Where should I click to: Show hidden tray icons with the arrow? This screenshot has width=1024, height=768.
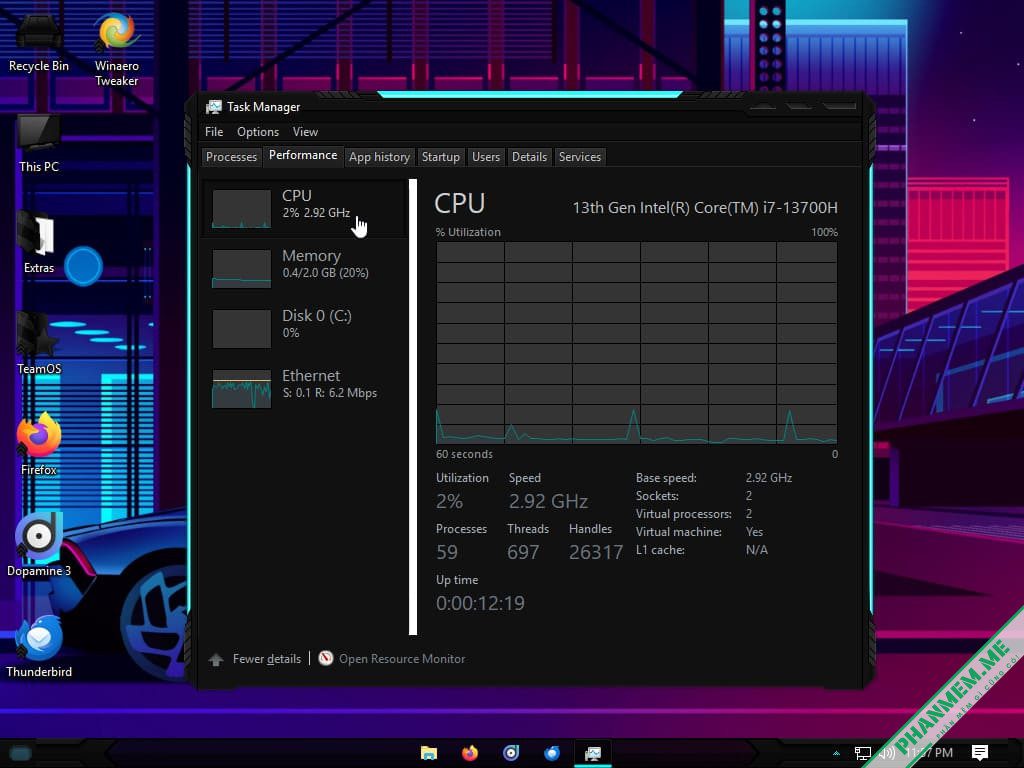pyautogui.click(x=836, y=753)
